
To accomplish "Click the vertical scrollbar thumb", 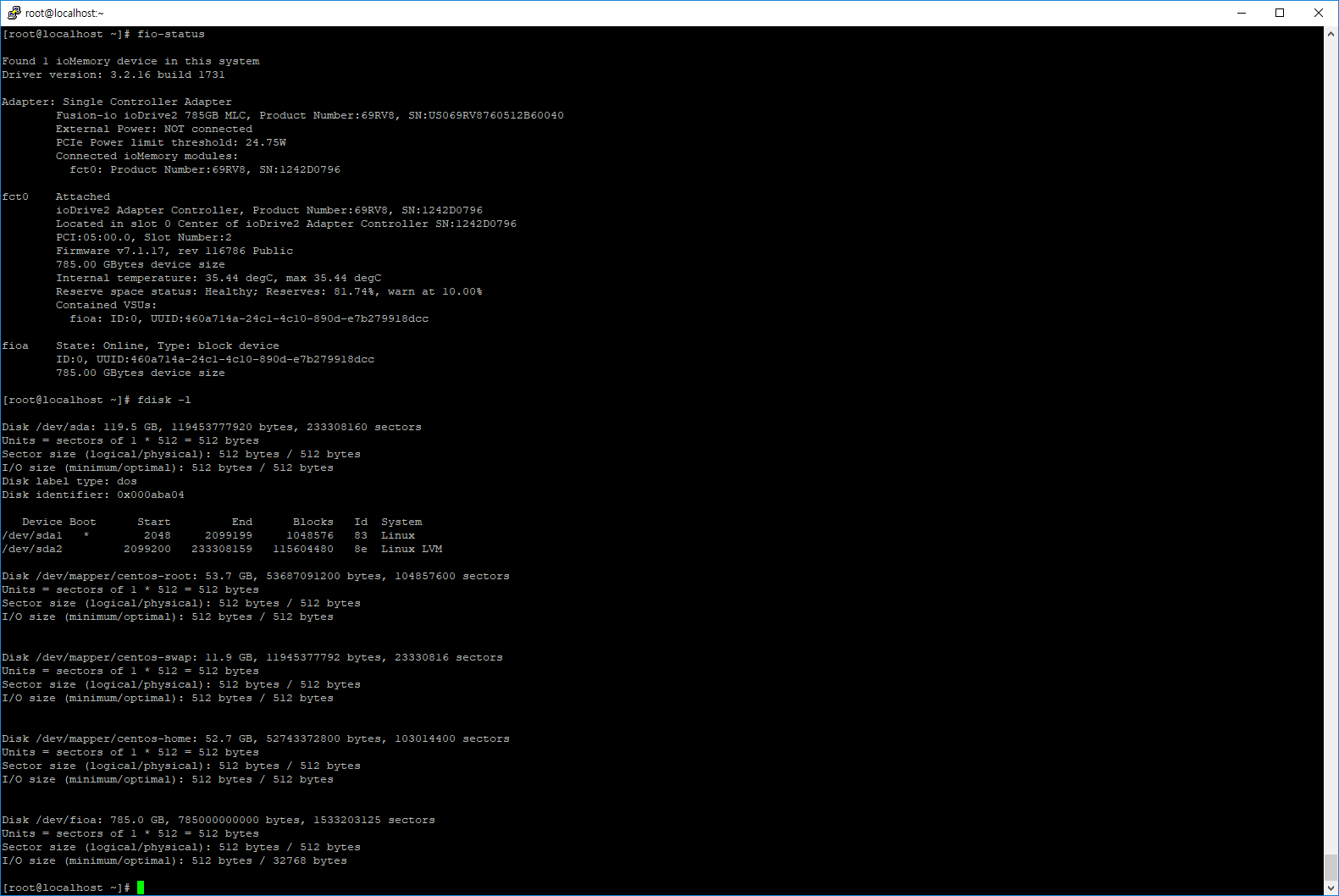I will 1331,868.
